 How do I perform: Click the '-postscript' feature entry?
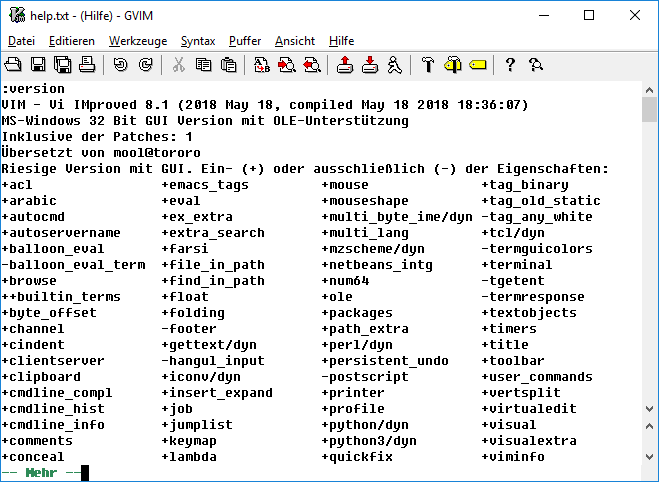pos(365,377)
